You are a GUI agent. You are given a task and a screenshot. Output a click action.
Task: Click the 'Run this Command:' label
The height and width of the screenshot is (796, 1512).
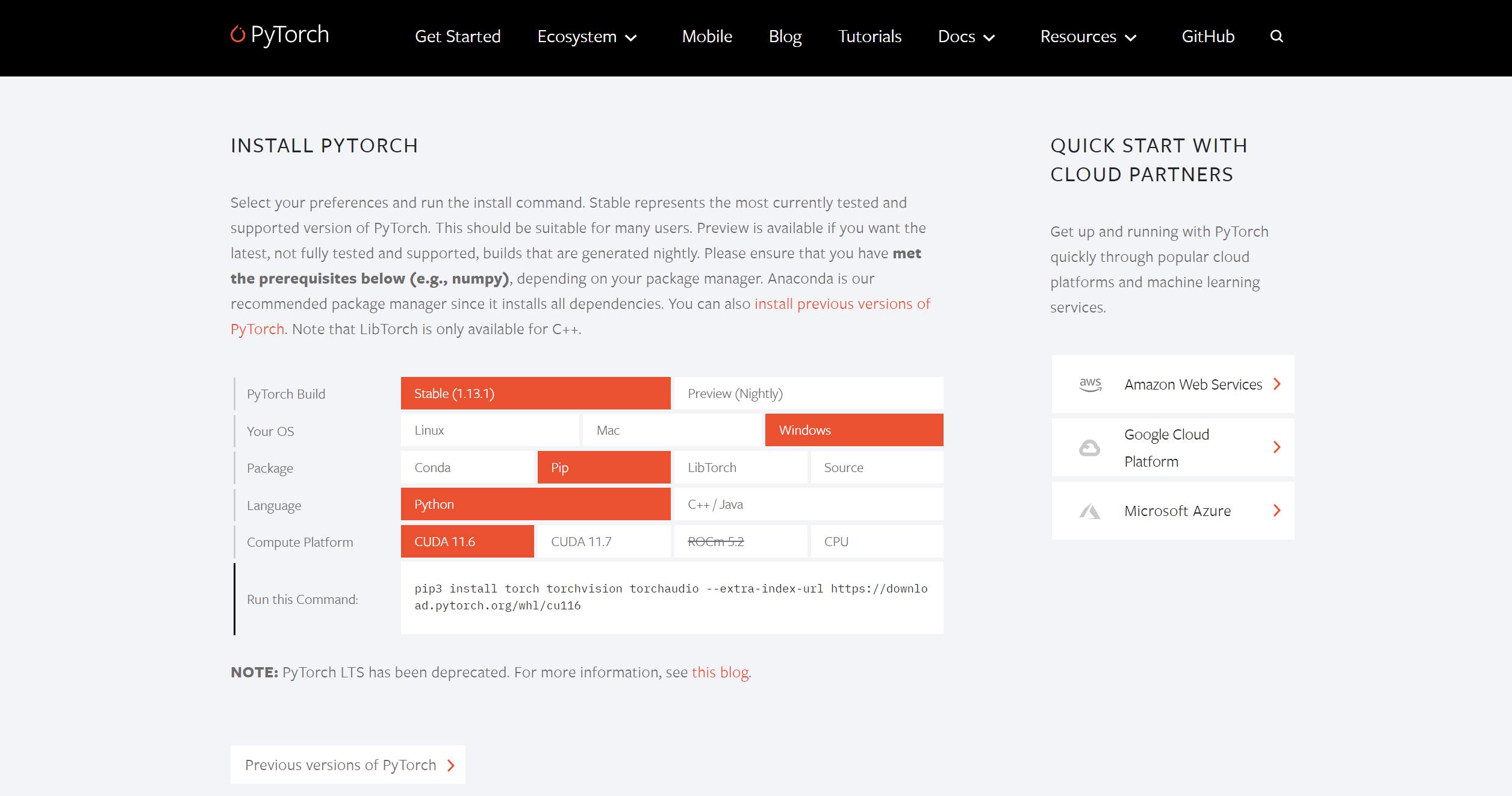coord(302,600)
